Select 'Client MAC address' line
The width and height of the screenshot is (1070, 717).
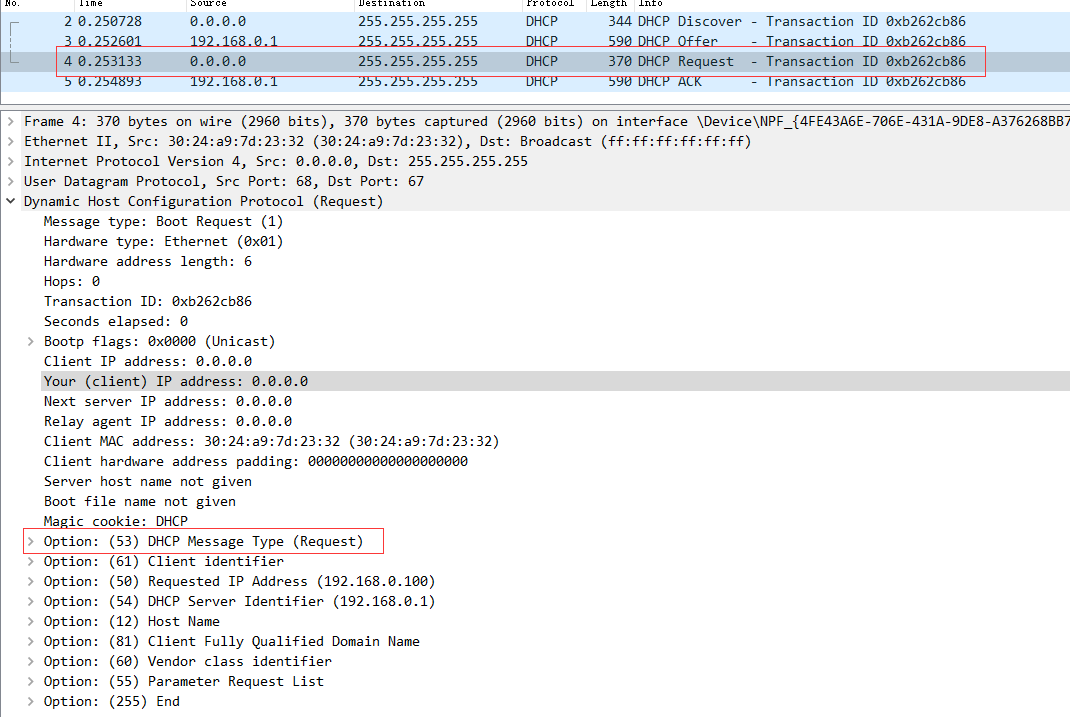(x=272, y=441)
